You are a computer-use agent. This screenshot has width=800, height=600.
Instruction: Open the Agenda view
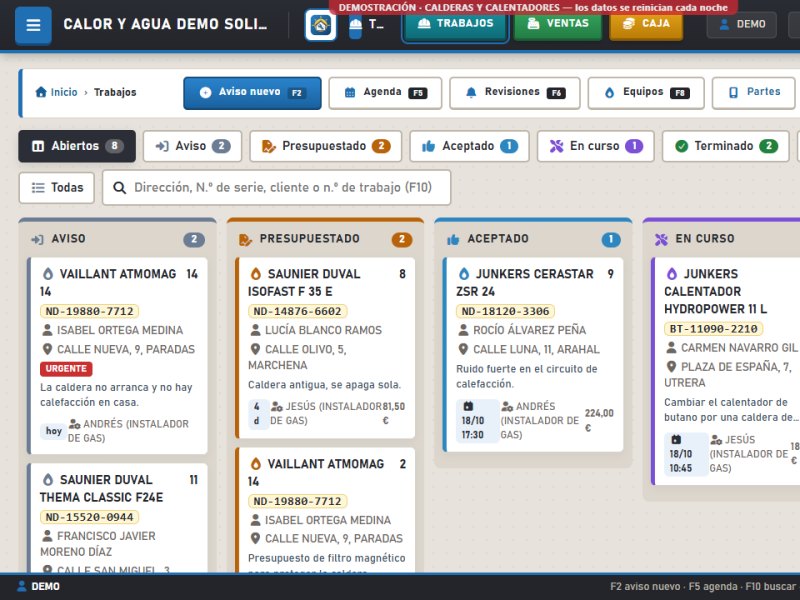[385, 93]
